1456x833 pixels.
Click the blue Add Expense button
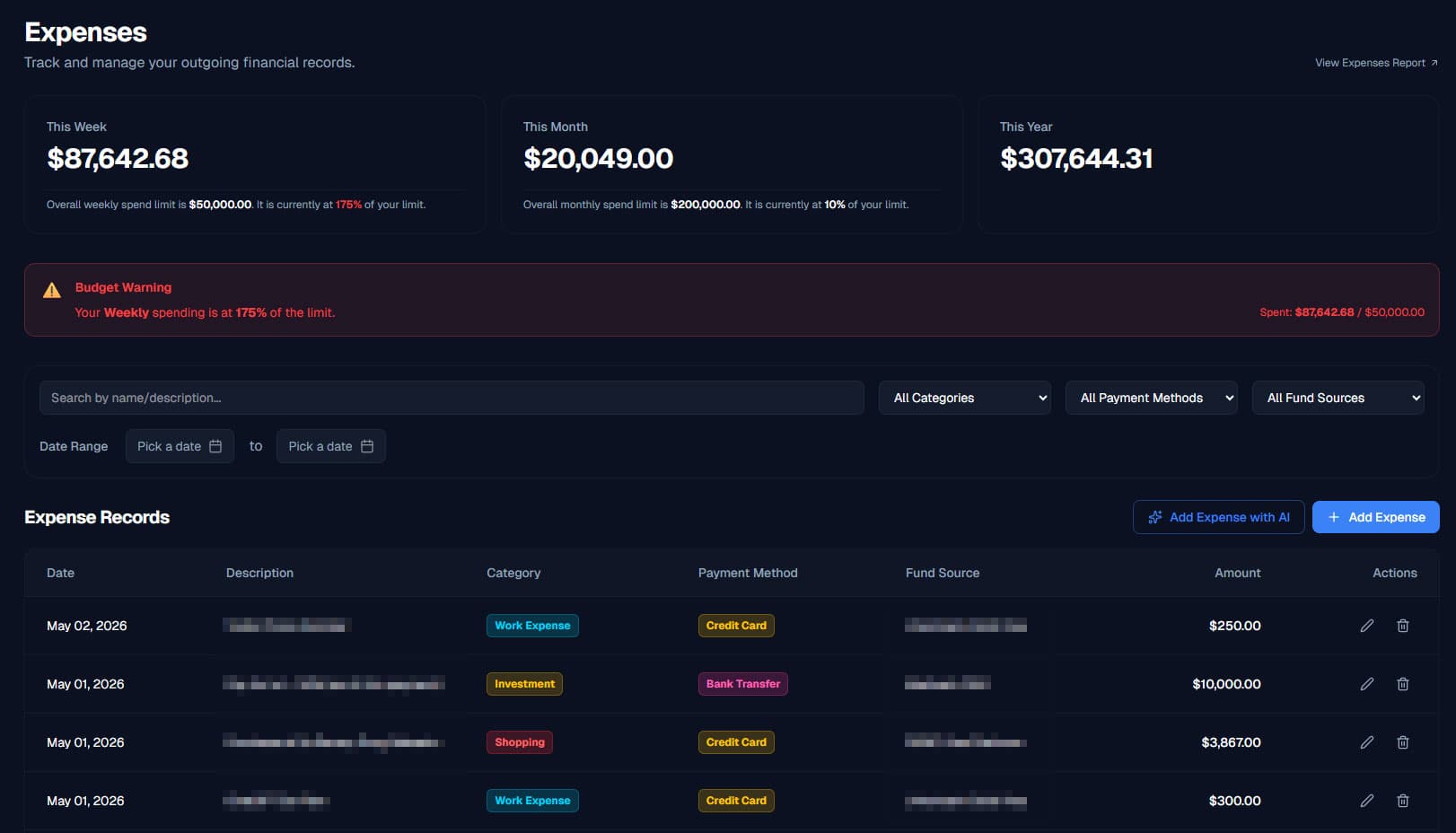coord(1375,517)
